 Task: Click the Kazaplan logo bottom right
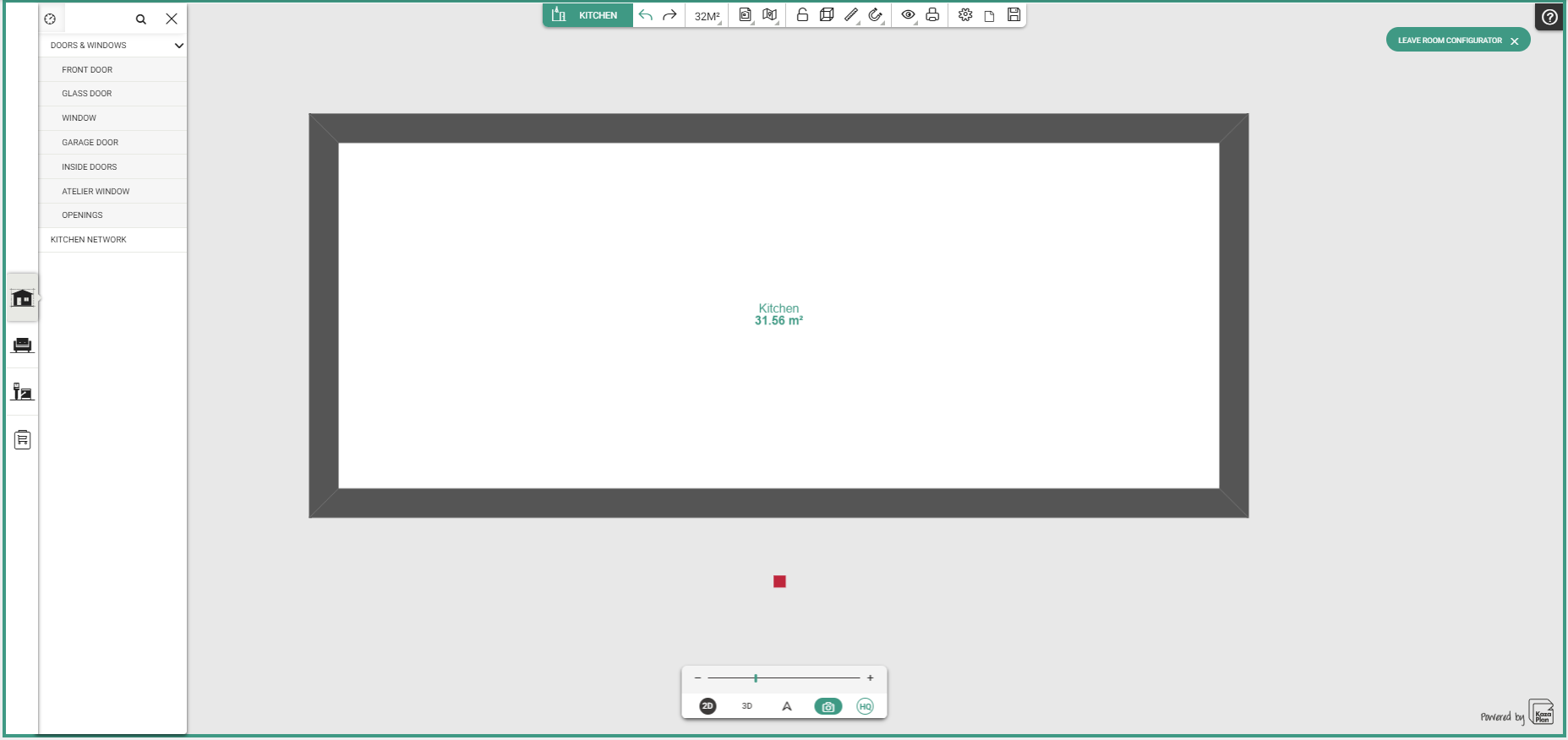tap(1541, 712)
